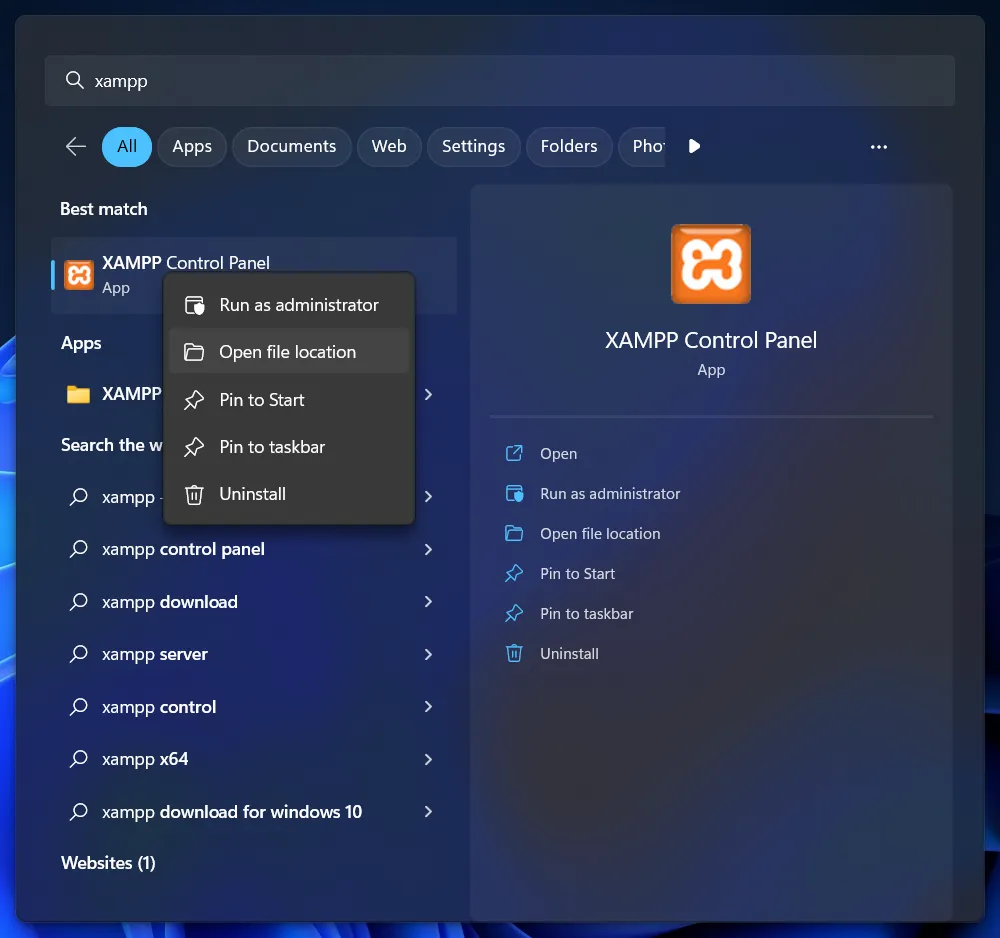Go back with the left arrow
Screen dimensions: 1000x938
pos(76,147)
